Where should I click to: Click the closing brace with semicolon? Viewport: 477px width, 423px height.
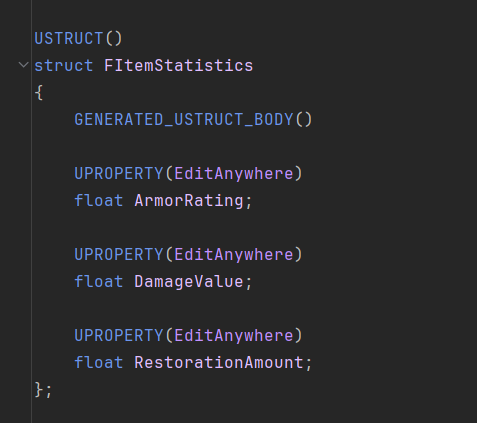tap(43, 390)
